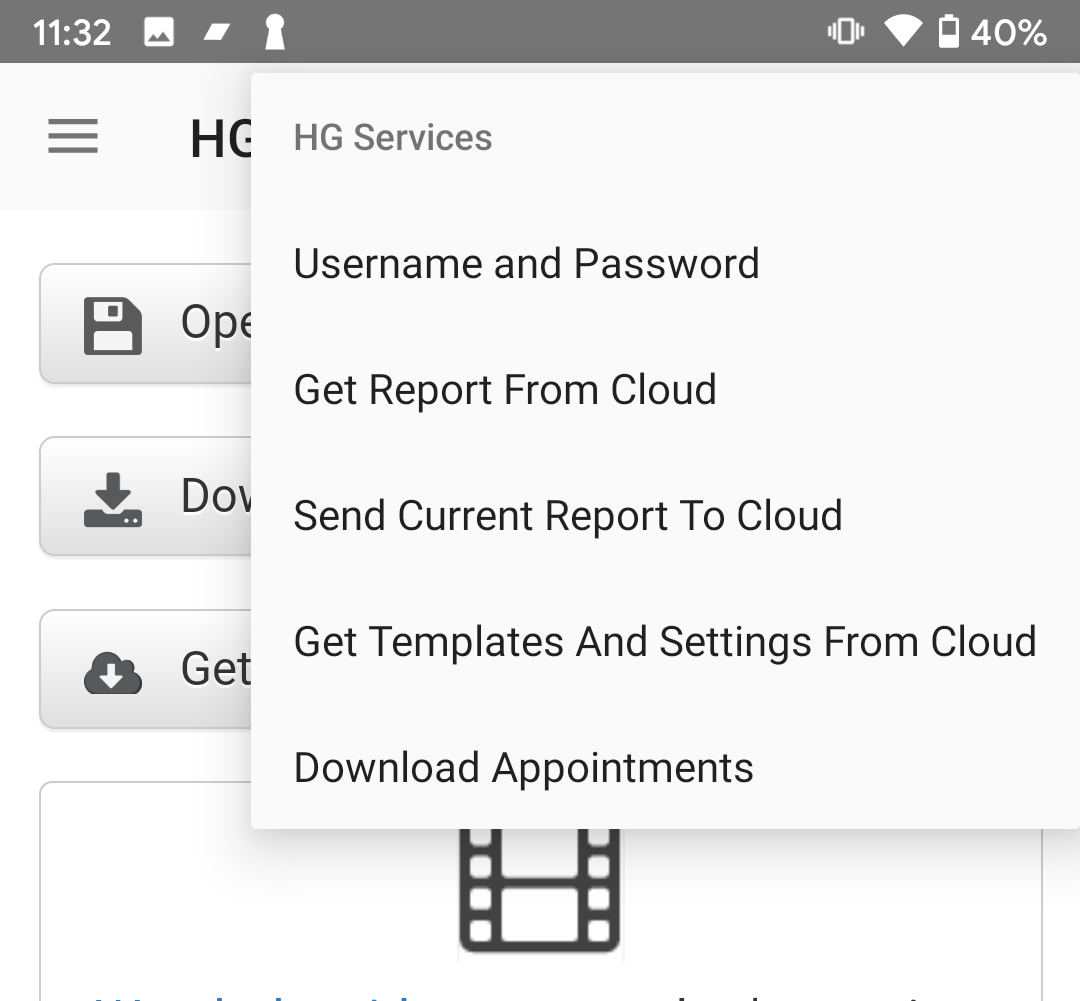1080x1001 pixels.
Task: Choose Get Report From Cloud
Action: [x=505, y=390]
